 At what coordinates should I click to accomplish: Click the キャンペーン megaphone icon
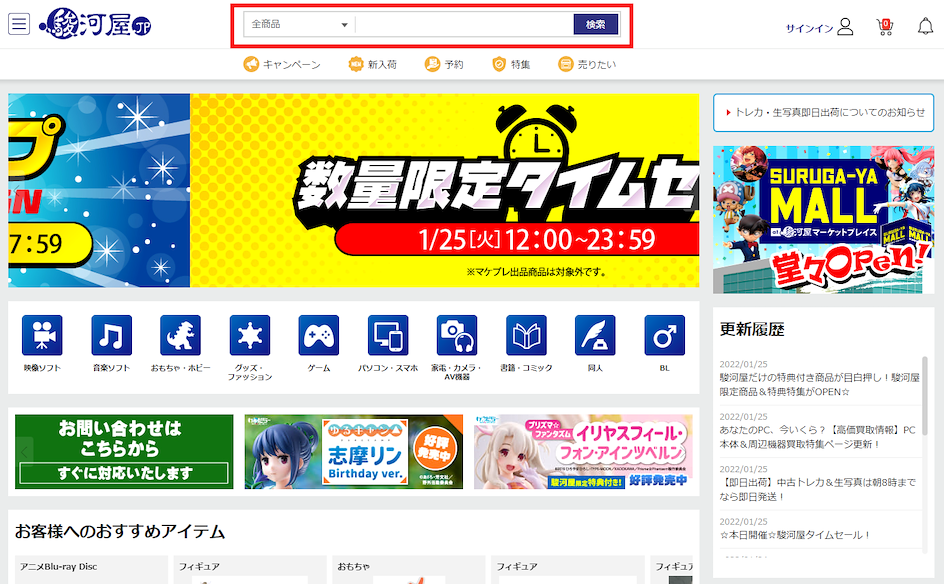coord(251,64)
